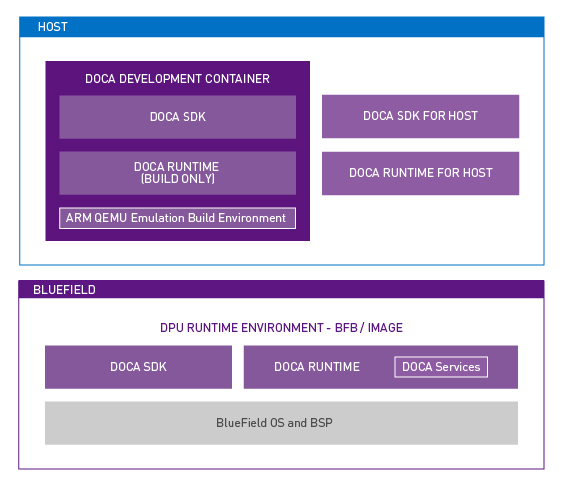Viewport: 565px width, 490px height.
Task: Select the DOCA DEVELOPMENT CONTAINER title
Action: [x=177, y=79]
